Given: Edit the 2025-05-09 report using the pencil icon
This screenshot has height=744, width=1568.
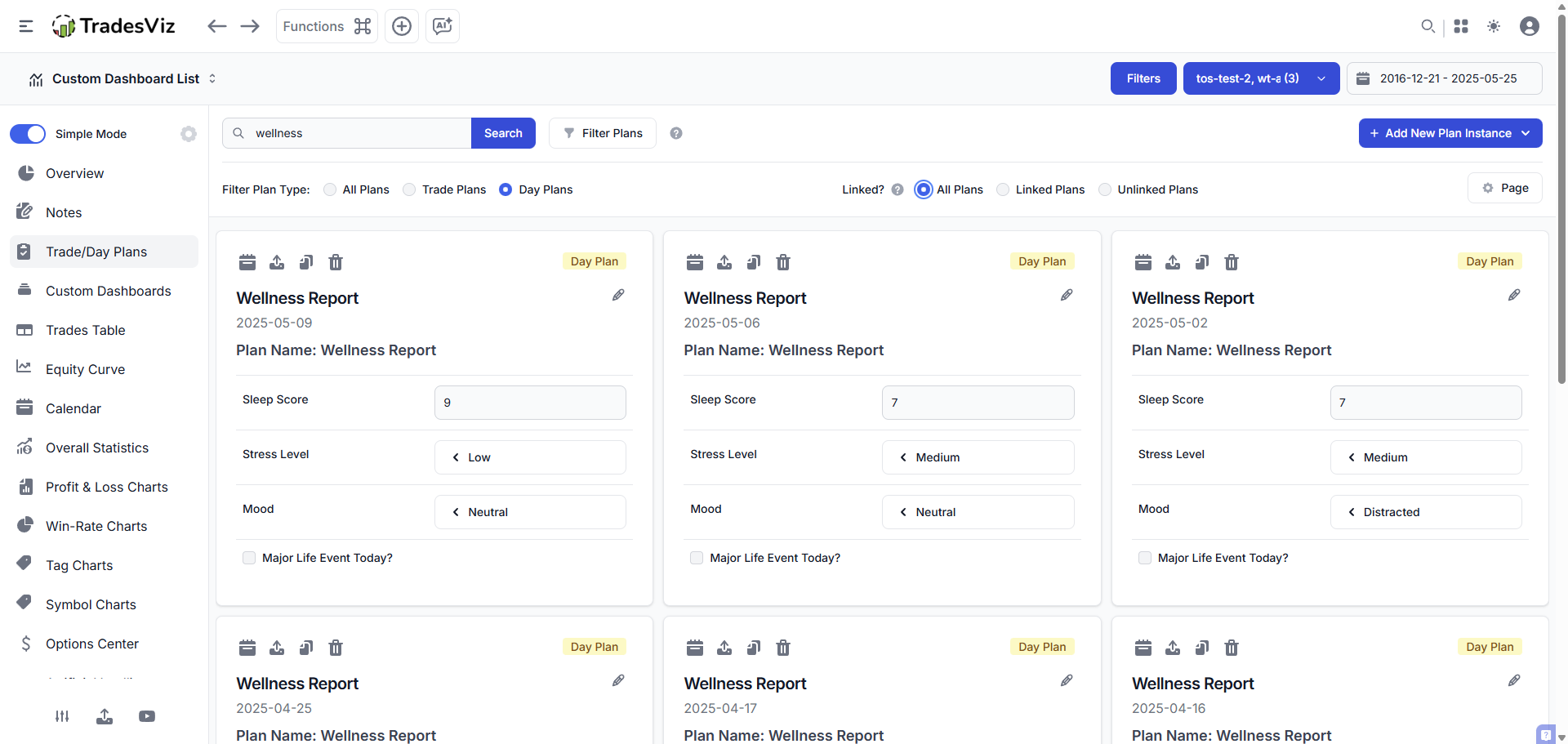Looking at the screenshot, I should point(618,295).
